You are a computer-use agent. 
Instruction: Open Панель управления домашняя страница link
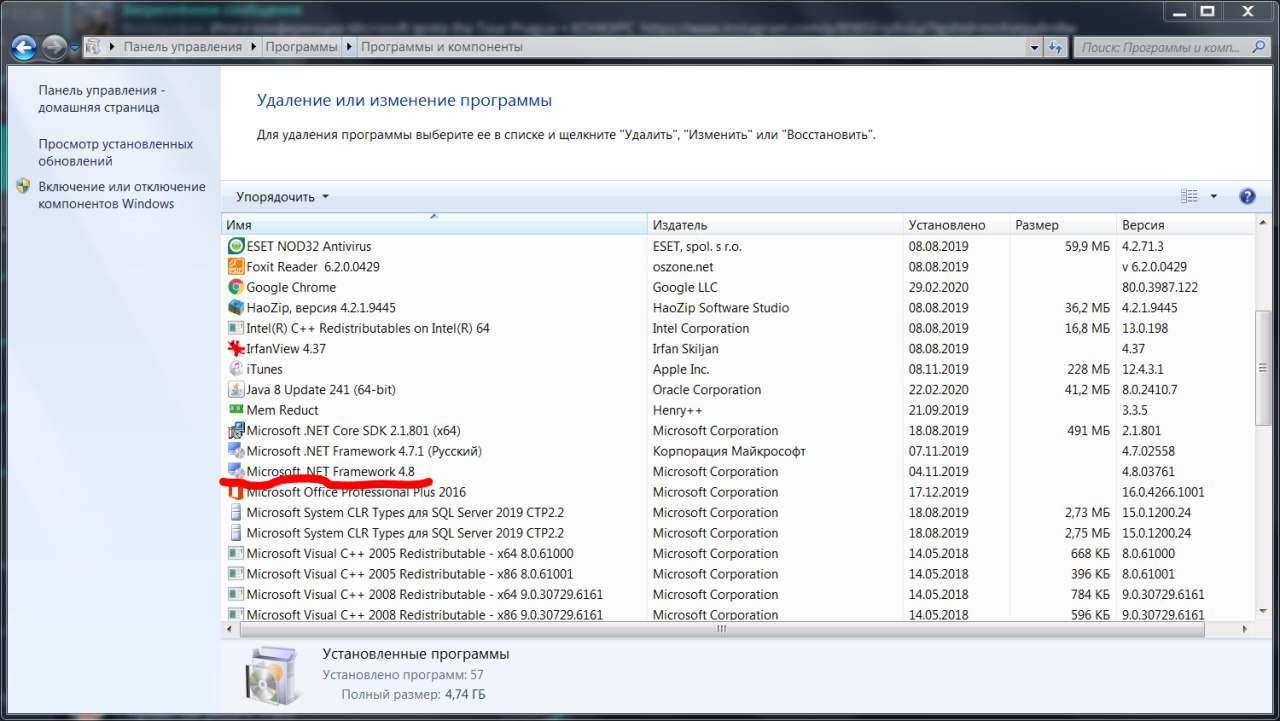[102, 99]
